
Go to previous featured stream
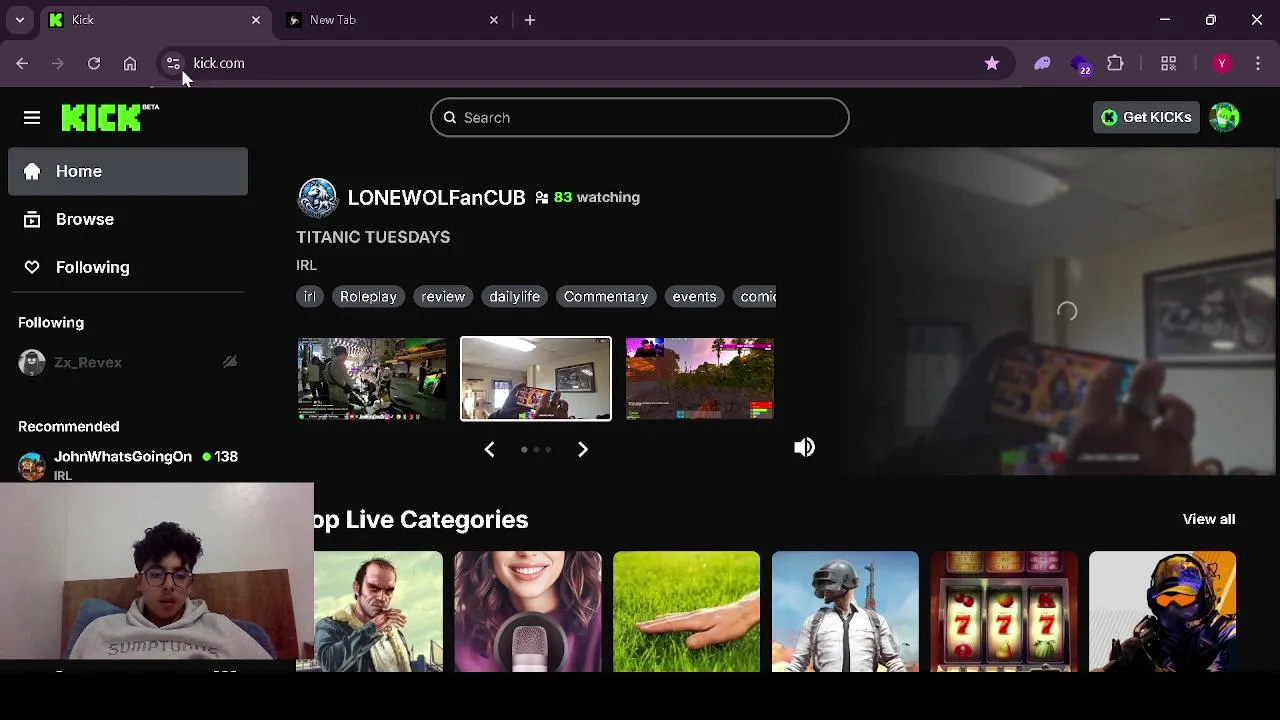point(489,449)
